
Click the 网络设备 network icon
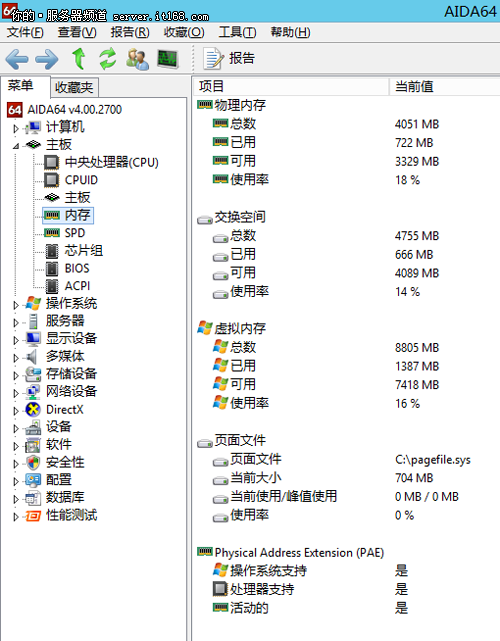[33, 392]
